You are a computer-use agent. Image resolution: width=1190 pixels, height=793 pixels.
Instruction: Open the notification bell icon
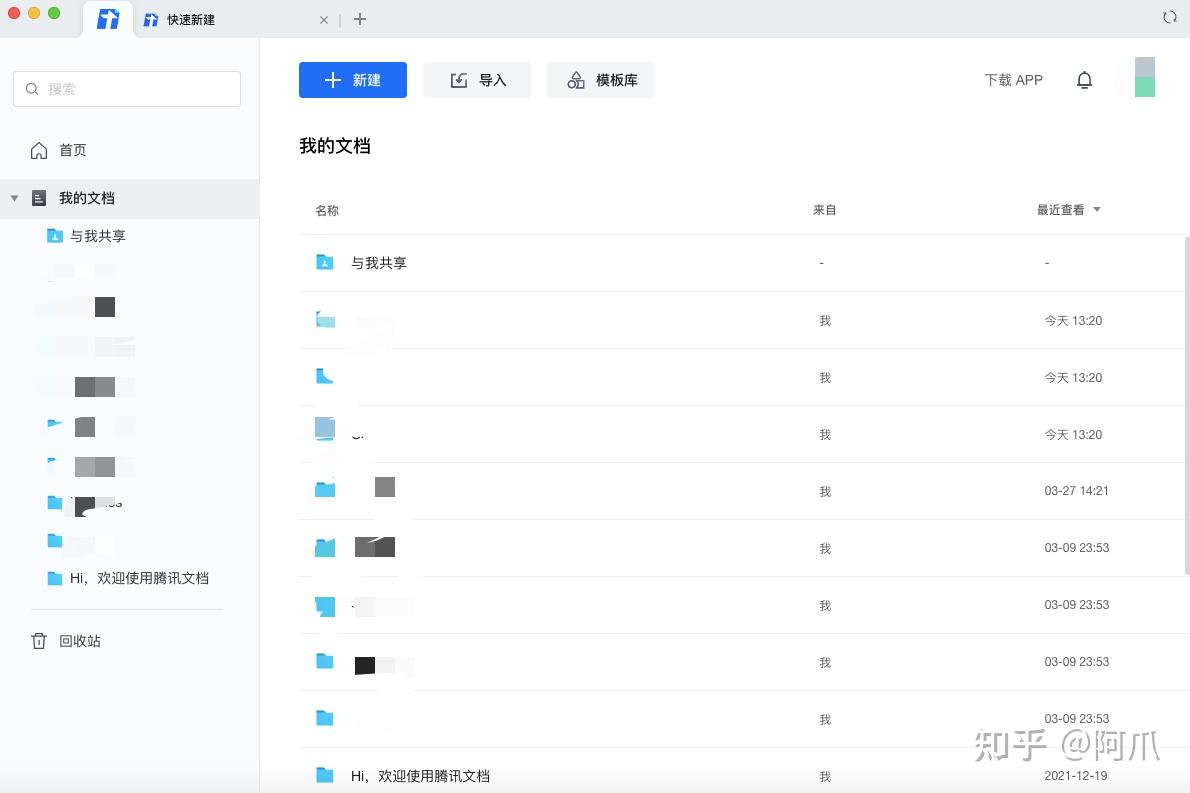(1085, 80)
